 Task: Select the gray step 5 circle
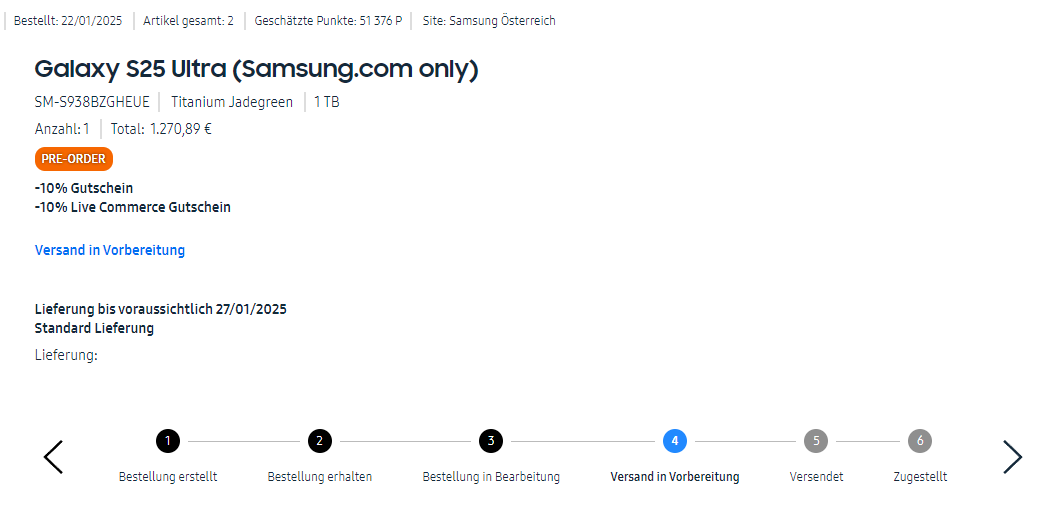click(816, 440)
